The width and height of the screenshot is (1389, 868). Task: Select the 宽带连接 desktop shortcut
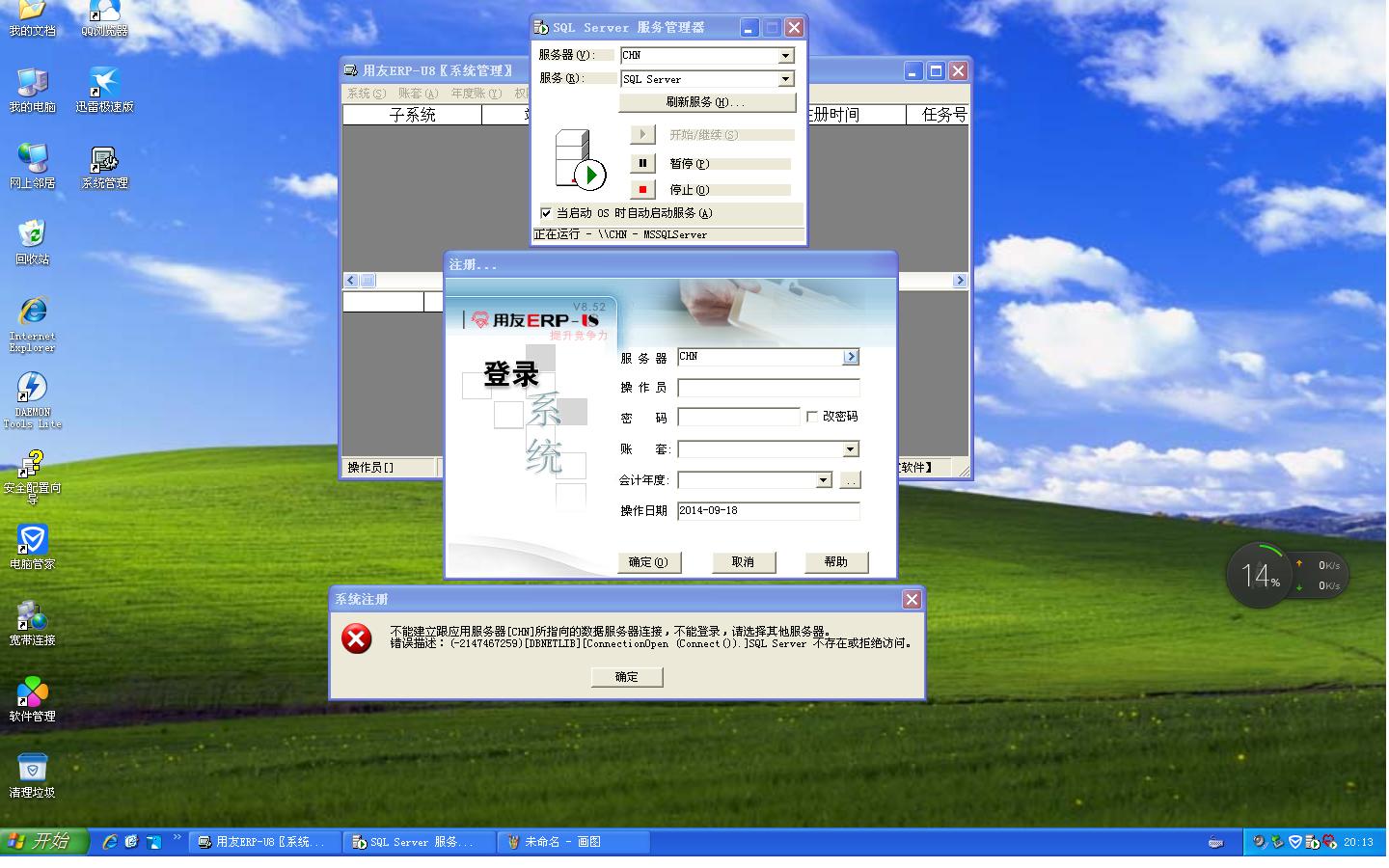[32, 623]
